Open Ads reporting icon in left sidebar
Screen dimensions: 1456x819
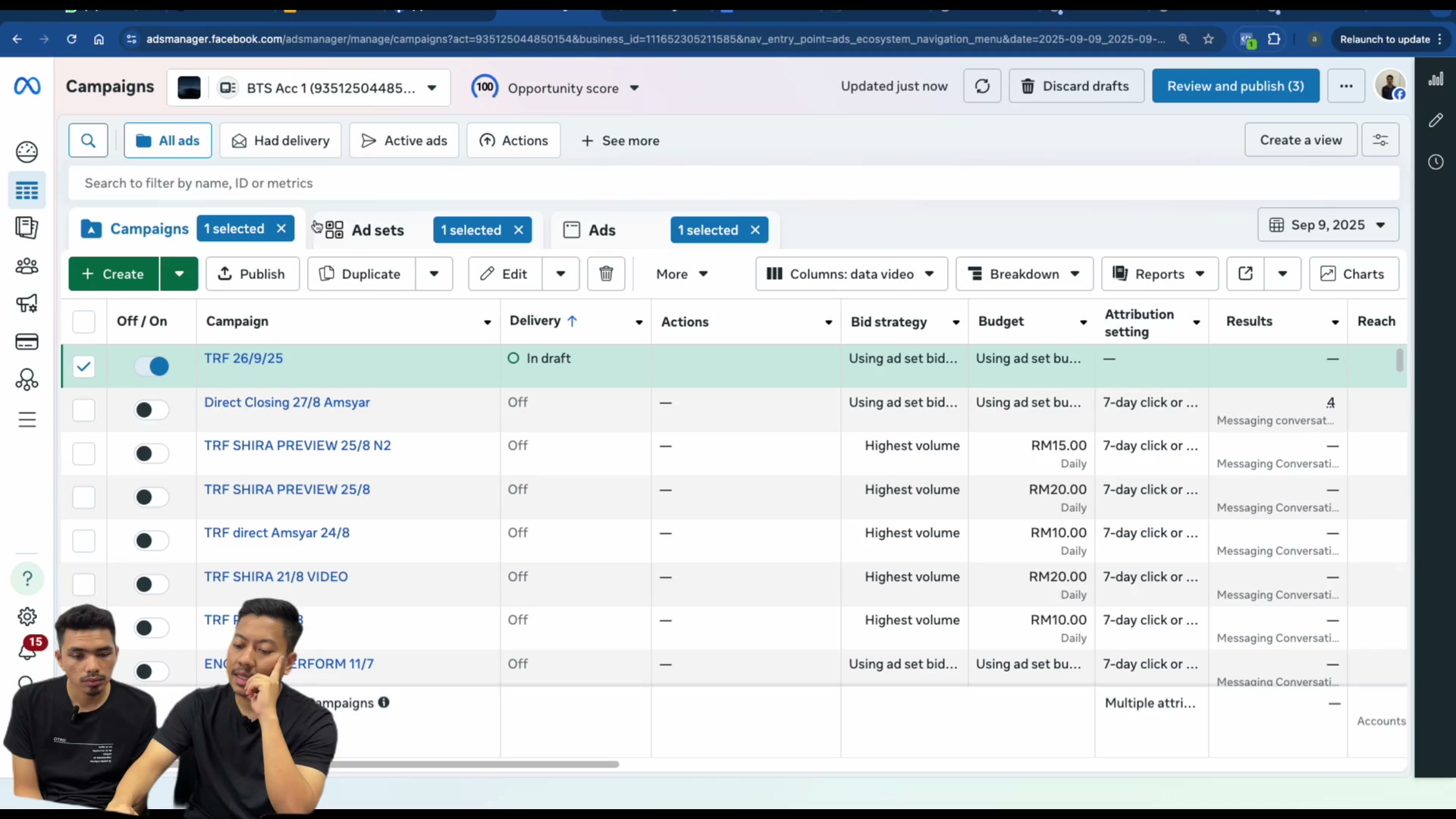pos(27,227)
